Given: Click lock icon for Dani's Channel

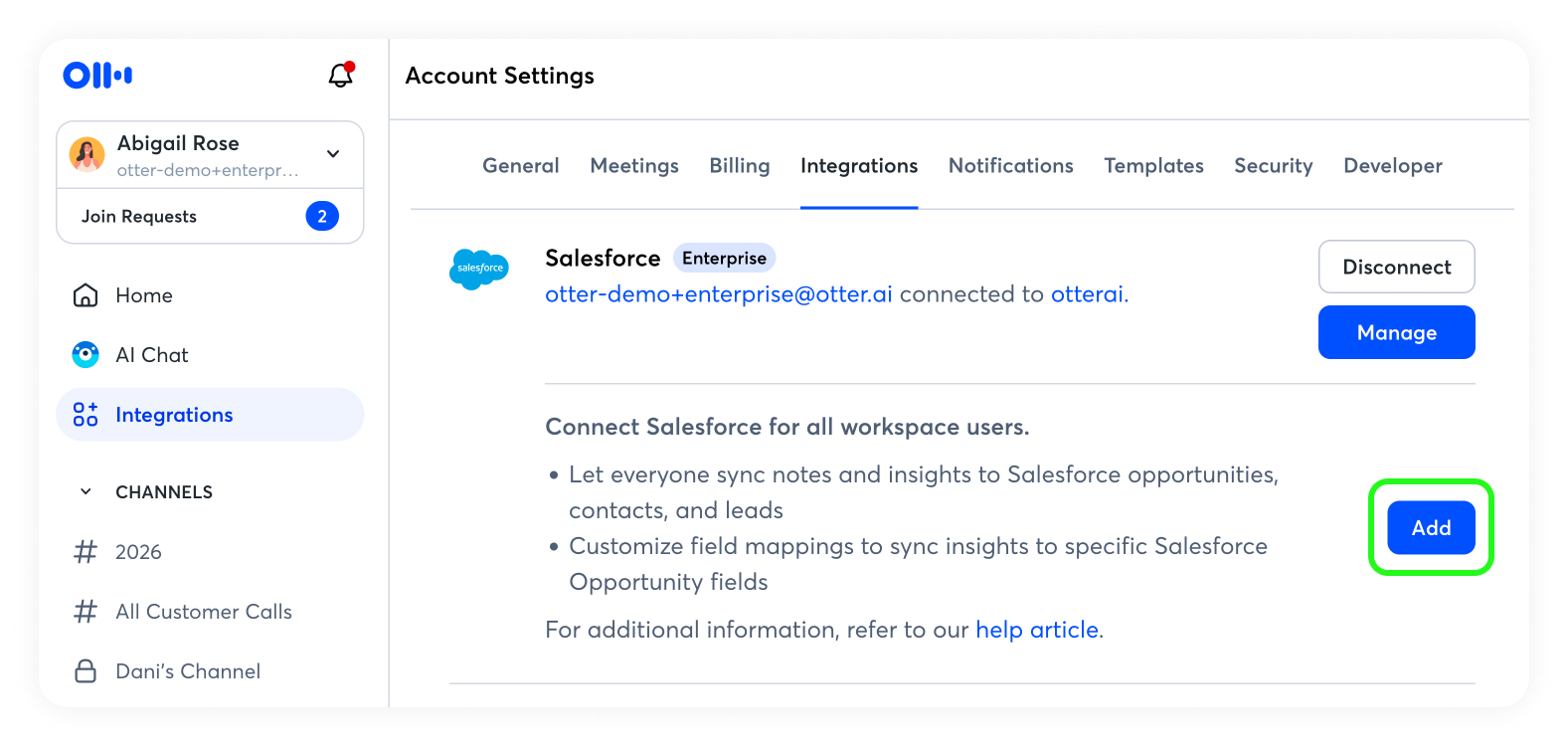Looking at the screenshot, I should point(86,671).
